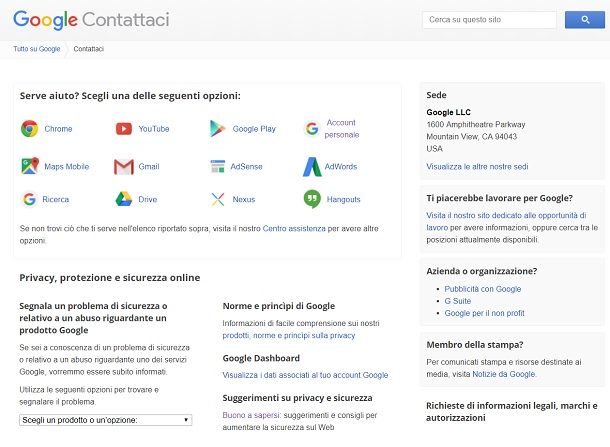Click the Account personale G icon

click(312, 128)
